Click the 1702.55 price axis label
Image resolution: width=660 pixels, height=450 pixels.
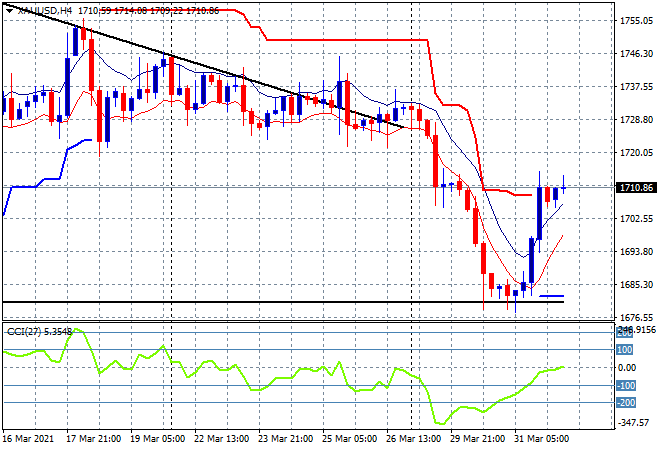click(636, 218)
